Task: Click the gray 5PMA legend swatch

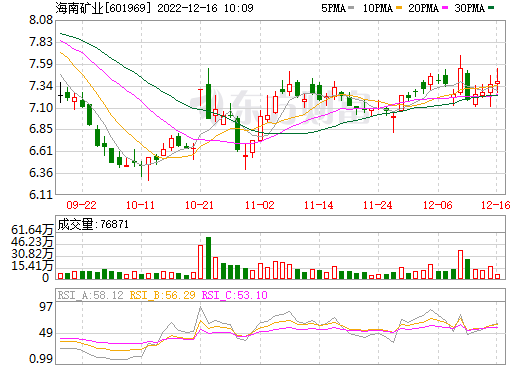Action: tap(351, 8)
